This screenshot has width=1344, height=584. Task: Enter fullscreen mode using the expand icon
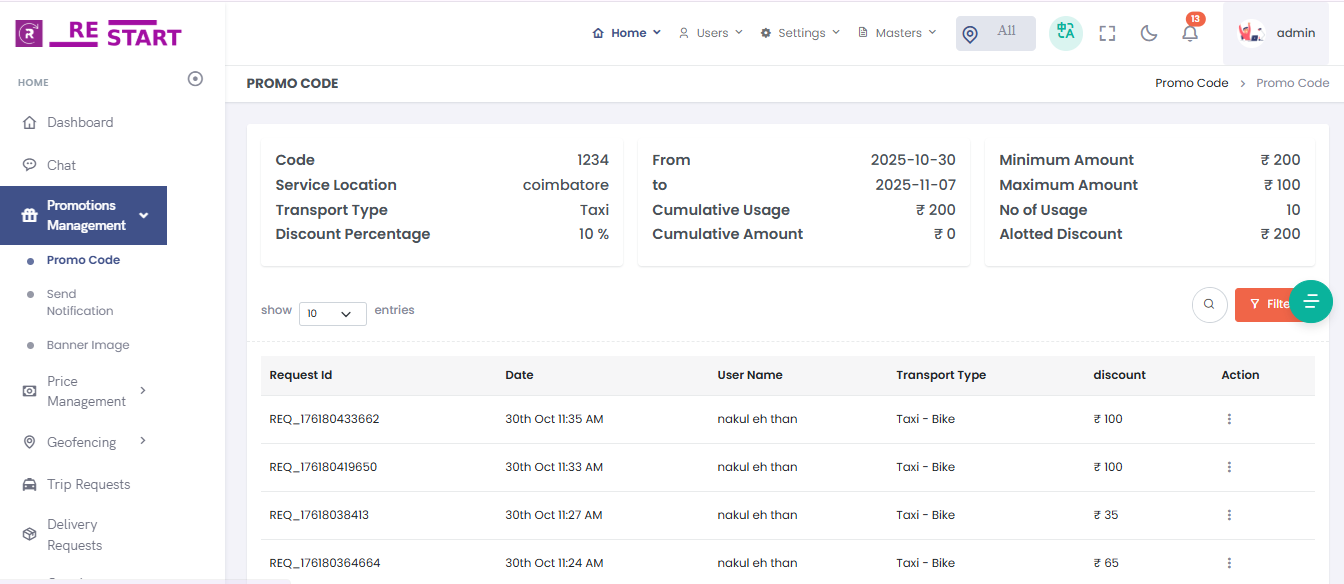[x=1107, y=33]
